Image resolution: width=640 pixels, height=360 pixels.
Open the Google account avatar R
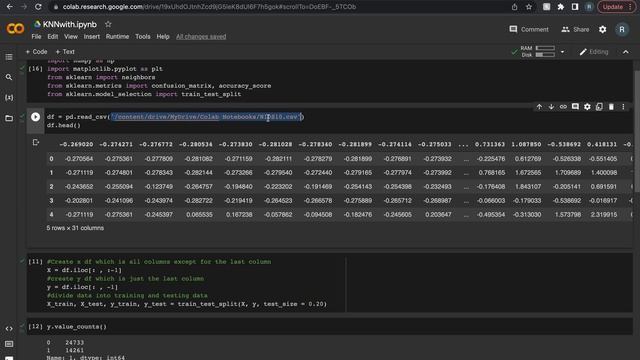tap(622, 29)
